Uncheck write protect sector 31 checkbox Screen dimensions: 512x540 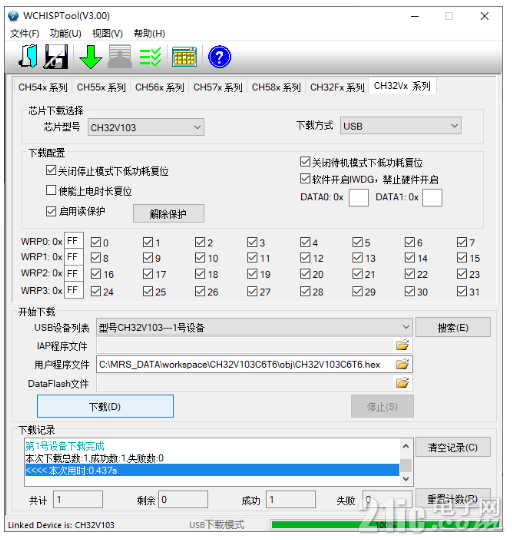click(462, 291)
